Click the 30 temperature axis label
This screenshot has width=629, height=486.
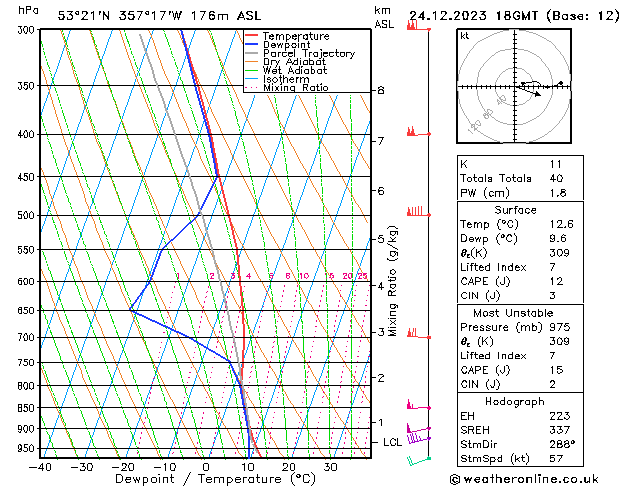point(330,467)
